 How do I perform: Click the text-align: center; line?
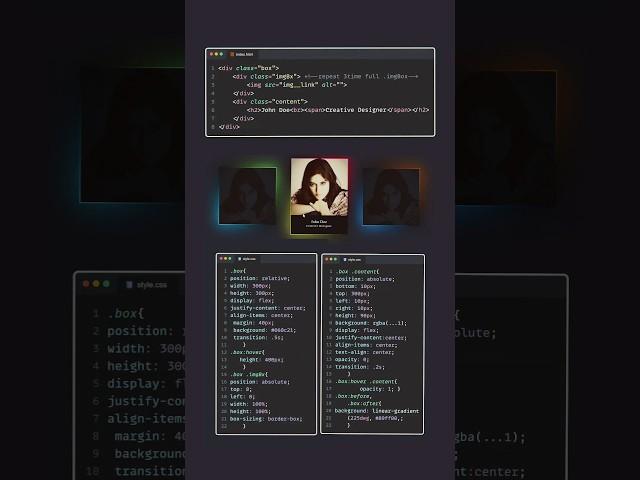[x=364, y=352]
